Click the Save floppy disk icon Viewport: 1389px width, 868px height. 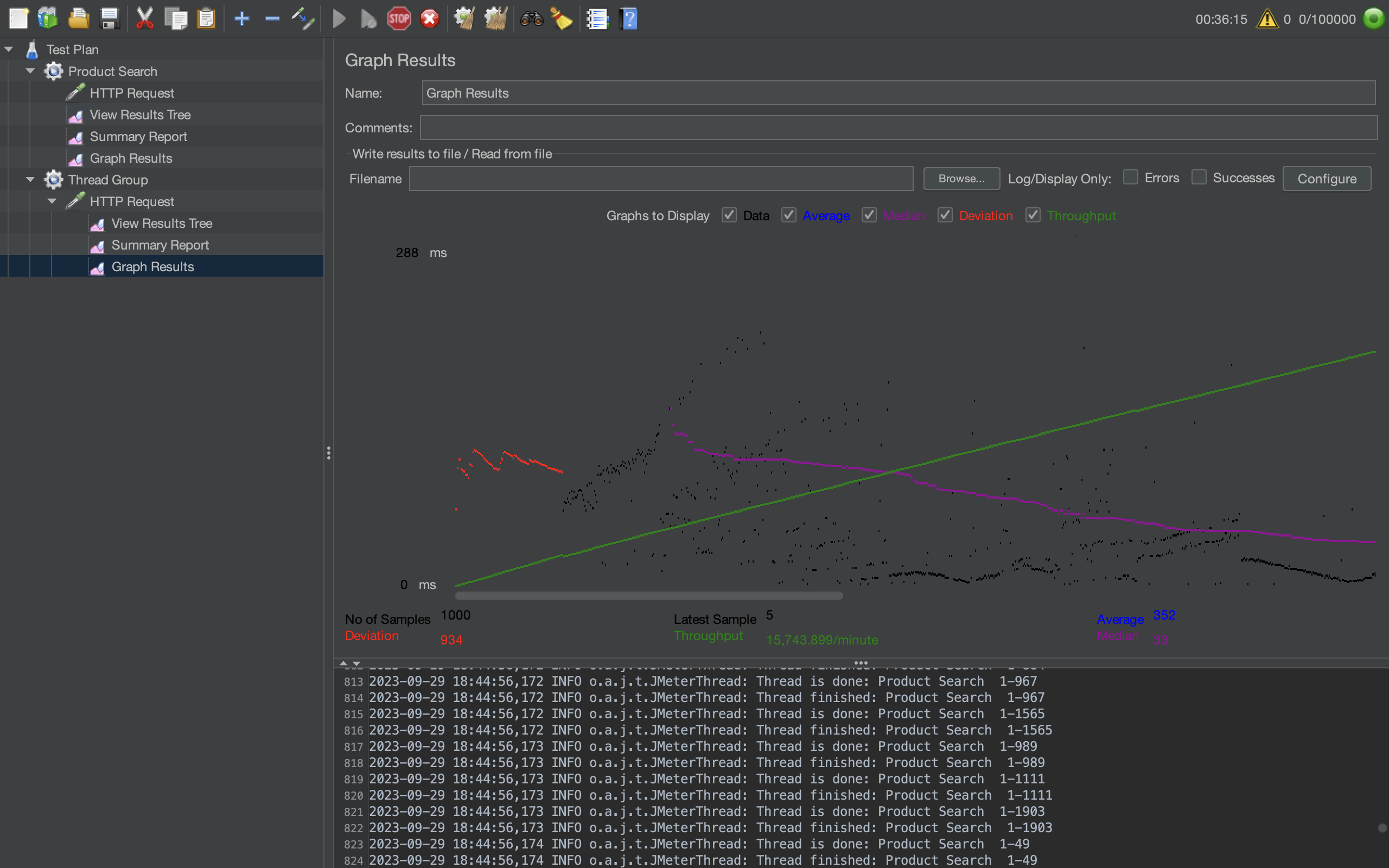point(109,19)
